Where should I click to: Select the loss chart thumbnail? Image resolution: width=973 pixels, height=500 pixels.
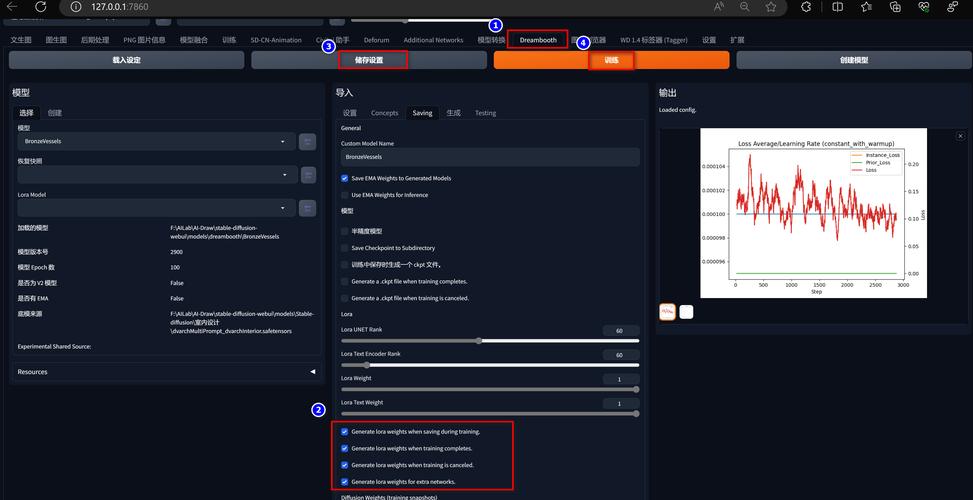coord(667,311)
